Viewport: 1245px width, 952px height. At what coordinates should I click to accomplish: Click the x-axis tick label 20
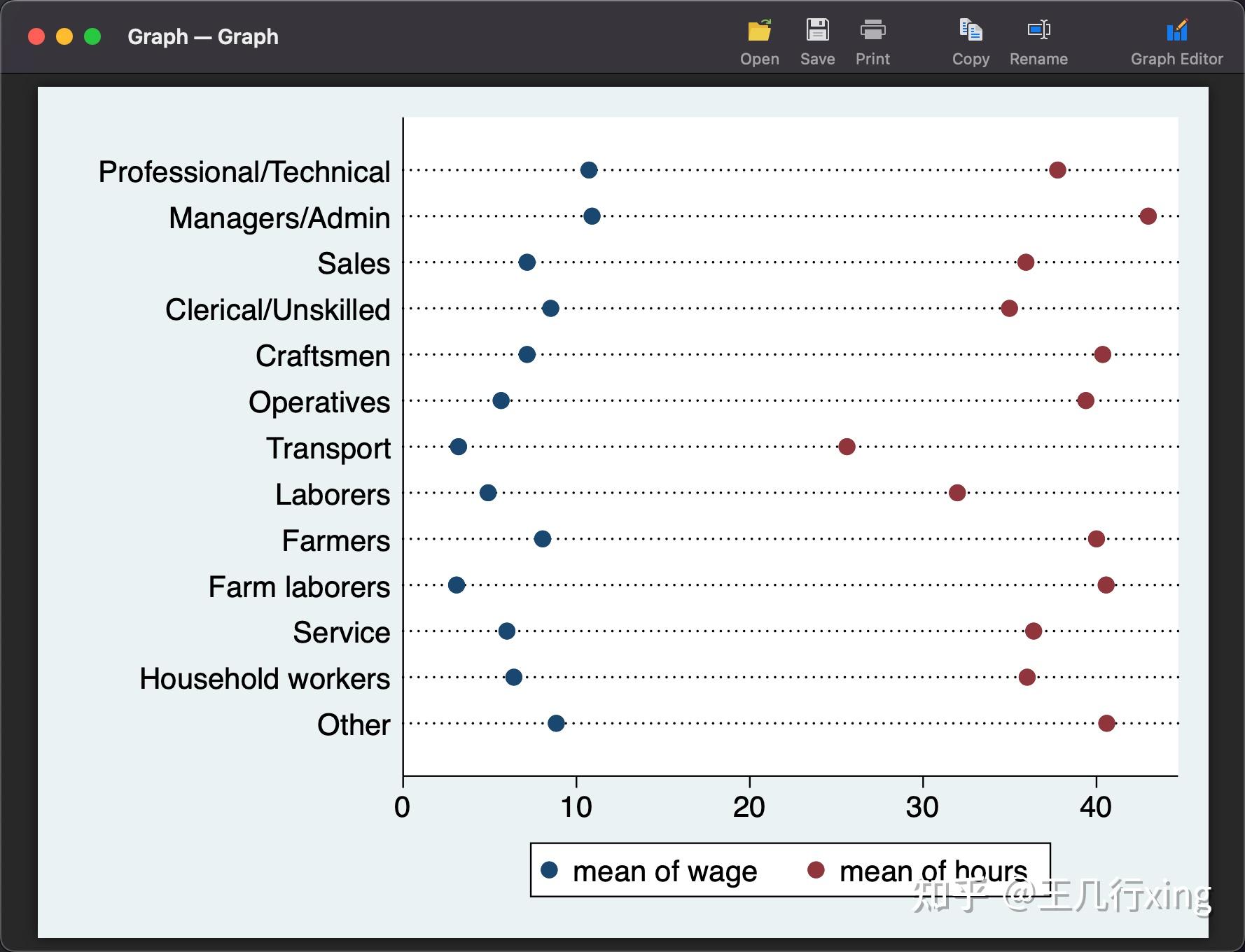point(749,807)
